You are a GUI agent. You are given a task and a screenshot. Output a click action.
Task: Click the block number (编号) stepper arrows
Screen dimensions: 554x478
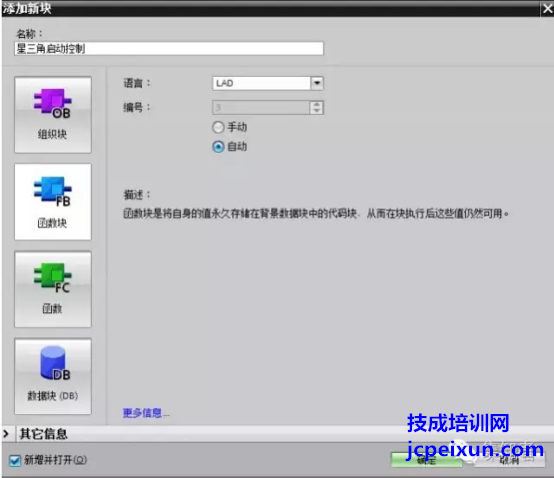[317, 107]
